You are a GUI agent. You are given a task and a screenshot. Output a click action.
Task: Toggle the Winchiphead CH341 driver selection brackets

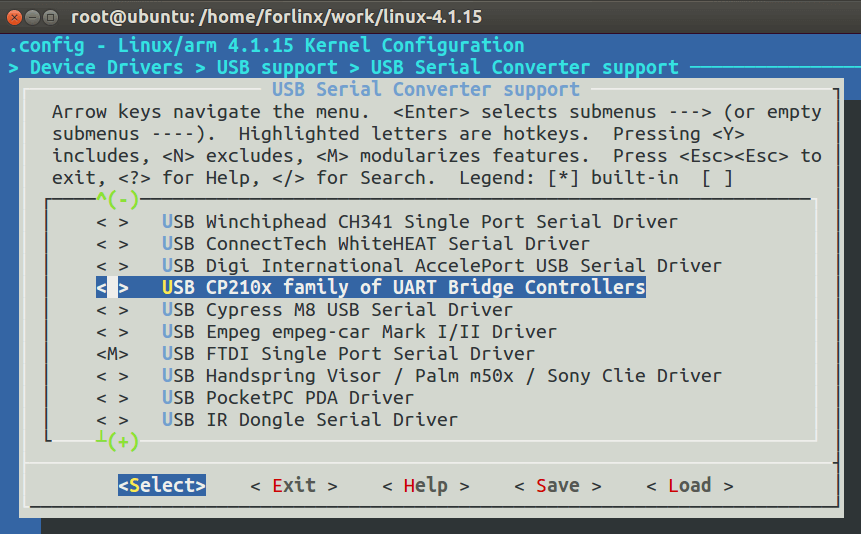point(113,222)
